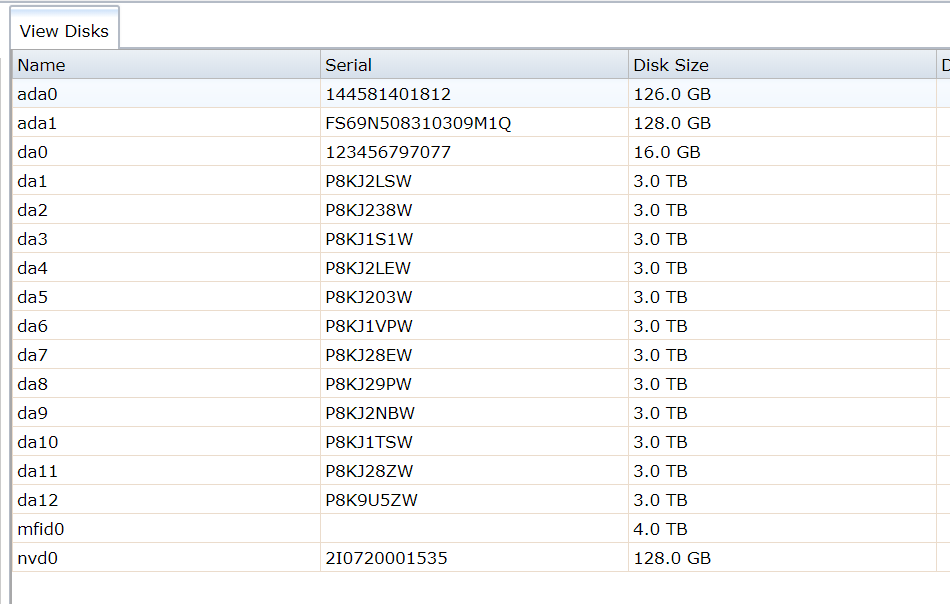Sort by the Disk Size column header

click(x=782, y=65)
